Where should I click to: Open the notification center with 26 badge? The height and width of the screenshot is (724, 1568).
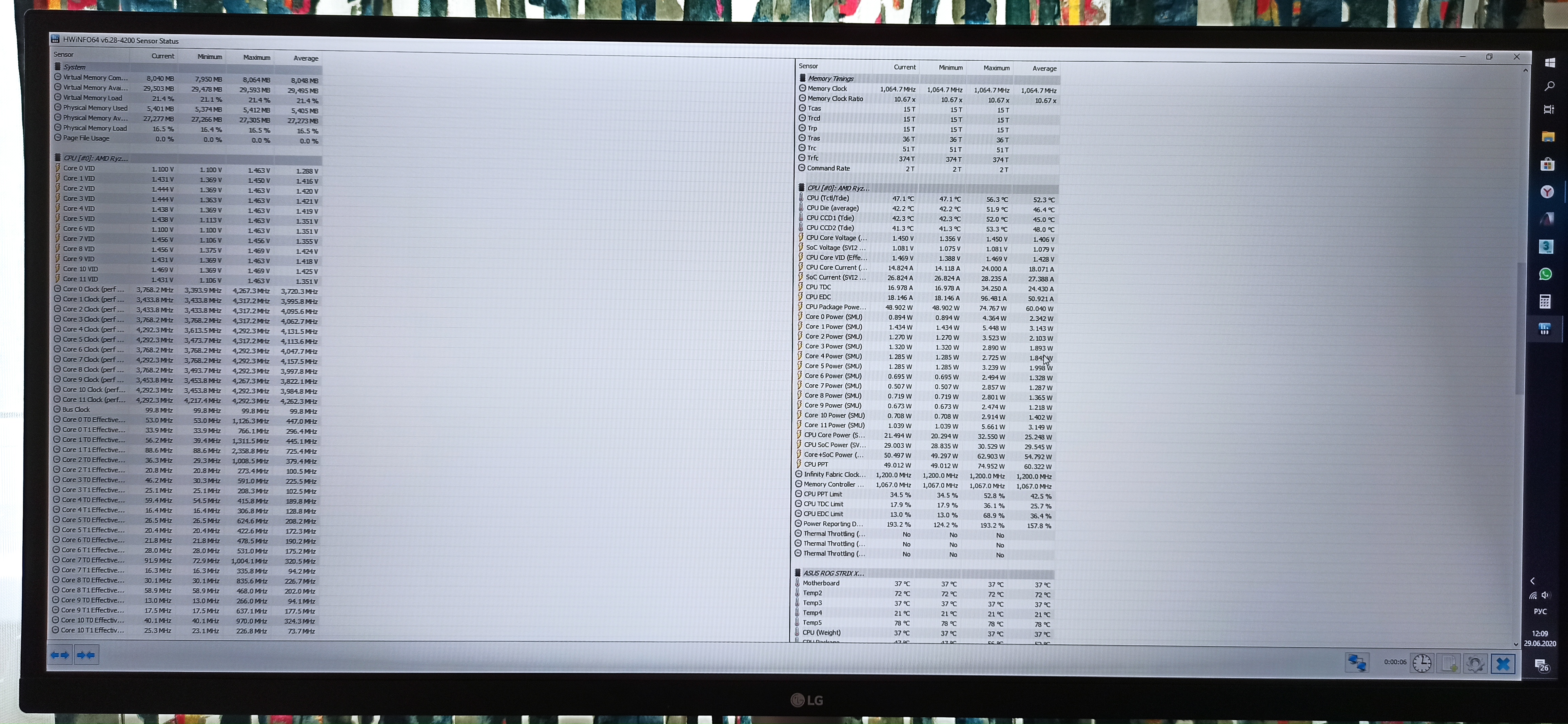pyautogui.click(x=1541, y=666)
